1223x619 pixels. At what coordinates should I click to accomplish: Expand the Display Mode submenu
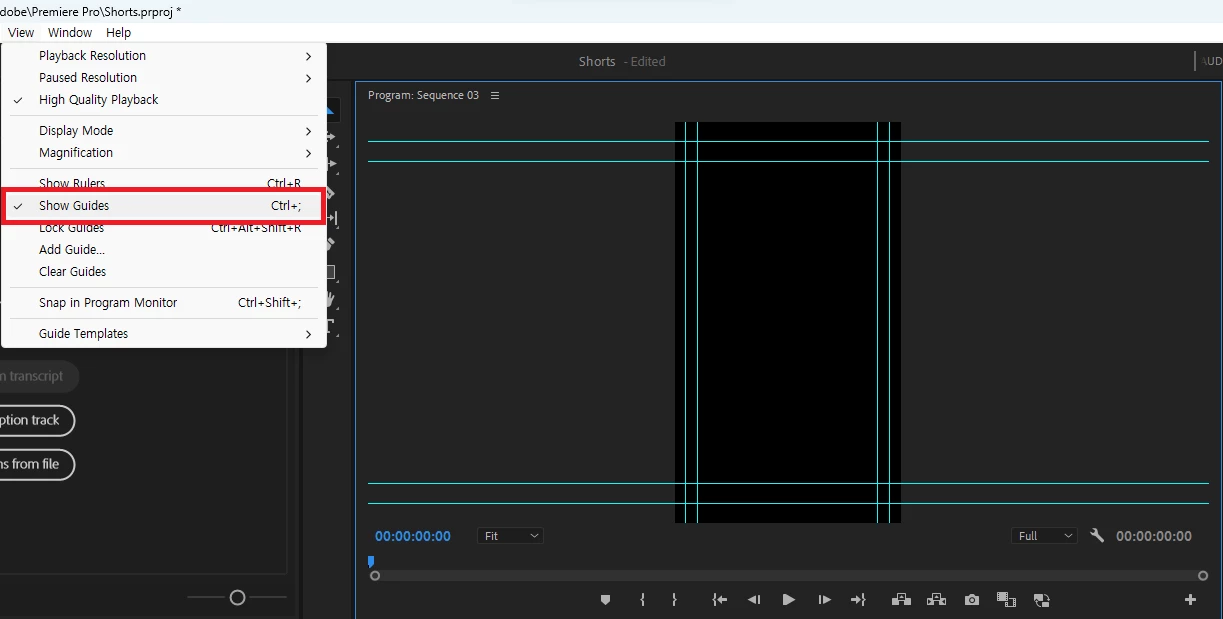pos(164,131)
